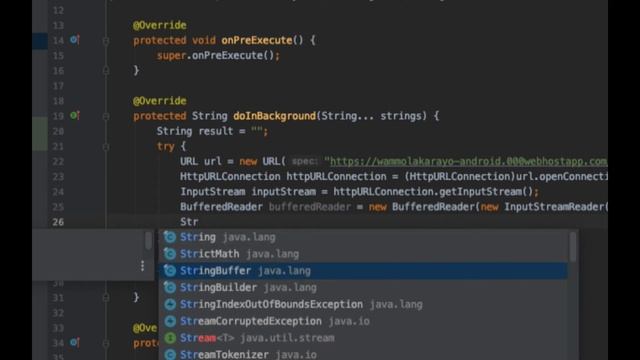
Task: Click fold end marker on line 31
Action: (x=106, y=298)
